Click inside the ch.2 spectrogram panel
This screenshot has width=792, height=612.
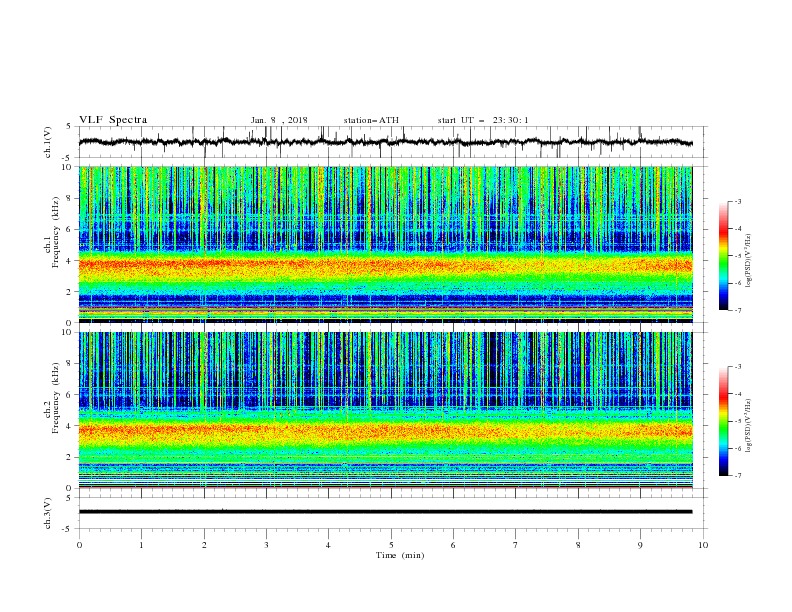pyautogui.click(x=385, y=410)
